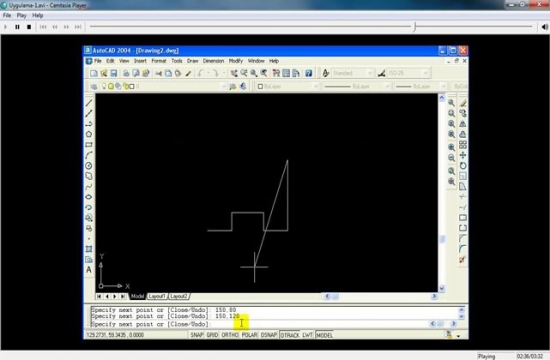The width and height of the screenshot is (550, 360).
Task: Select the Multiline Text tool
Action: point(89,270)
